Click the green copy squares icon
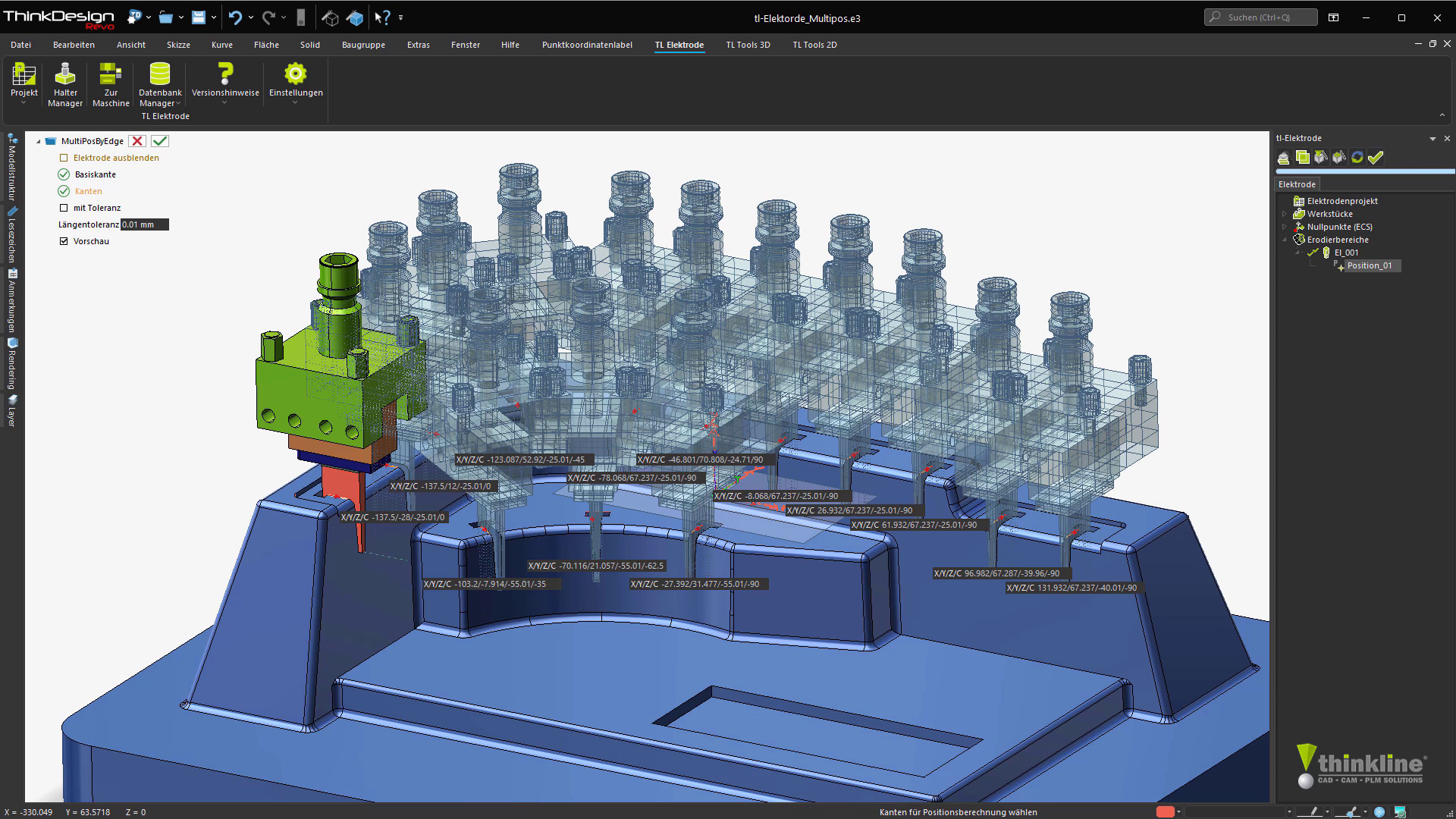Screen dimensions: 1456x819 pos(1302,157)
